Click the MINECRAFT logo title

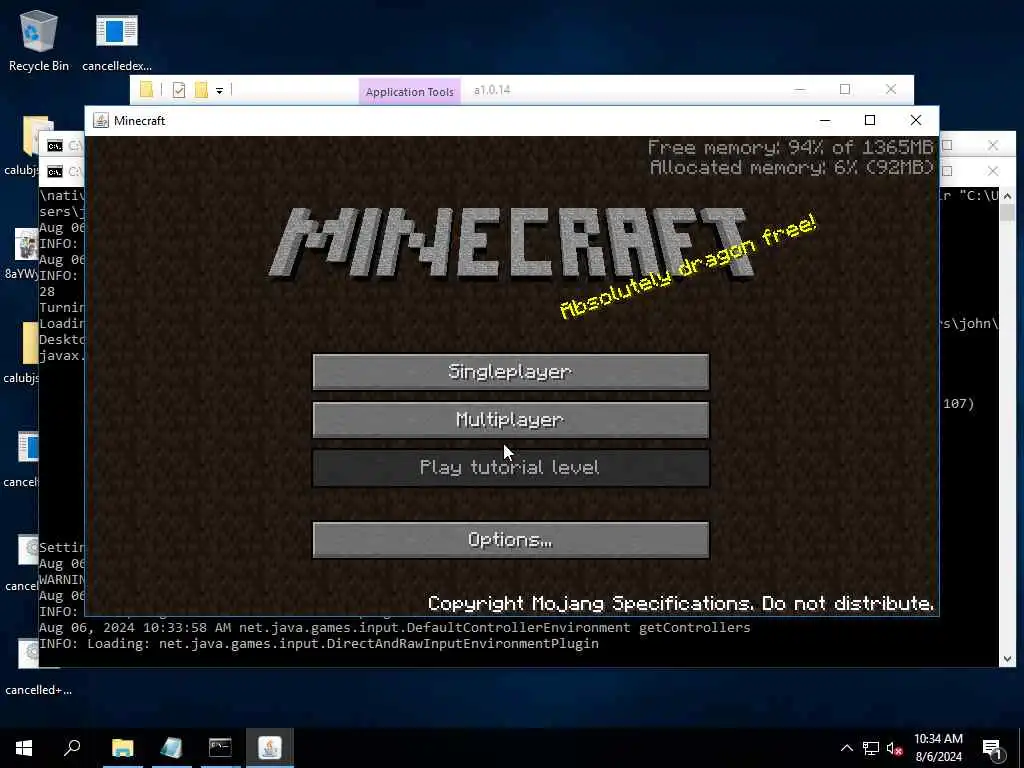(x=510, y=244)
